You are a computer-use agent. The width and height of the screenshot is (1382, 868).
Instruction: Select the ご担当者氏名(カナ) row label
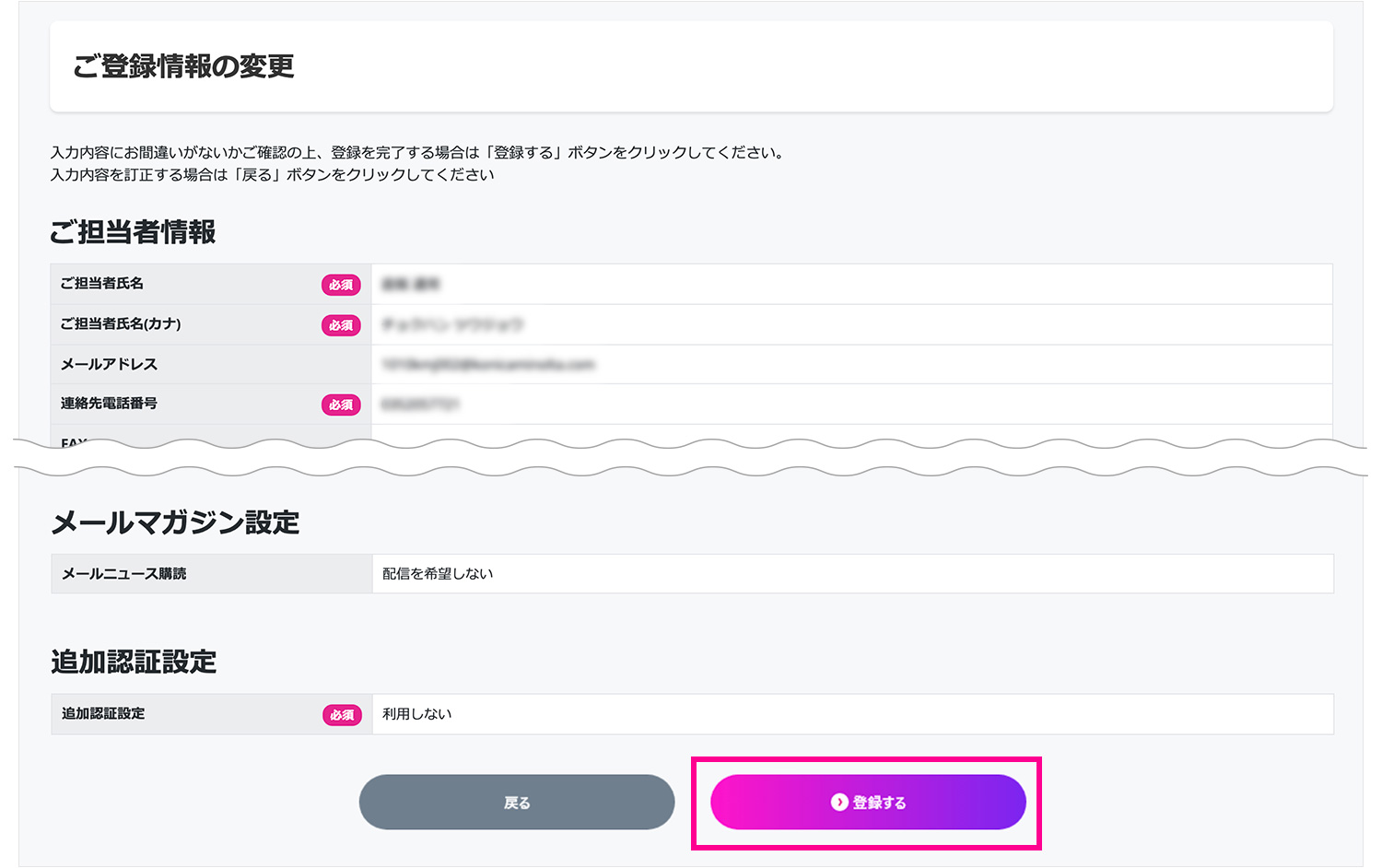pyautogui.click(x=121, y=324)
